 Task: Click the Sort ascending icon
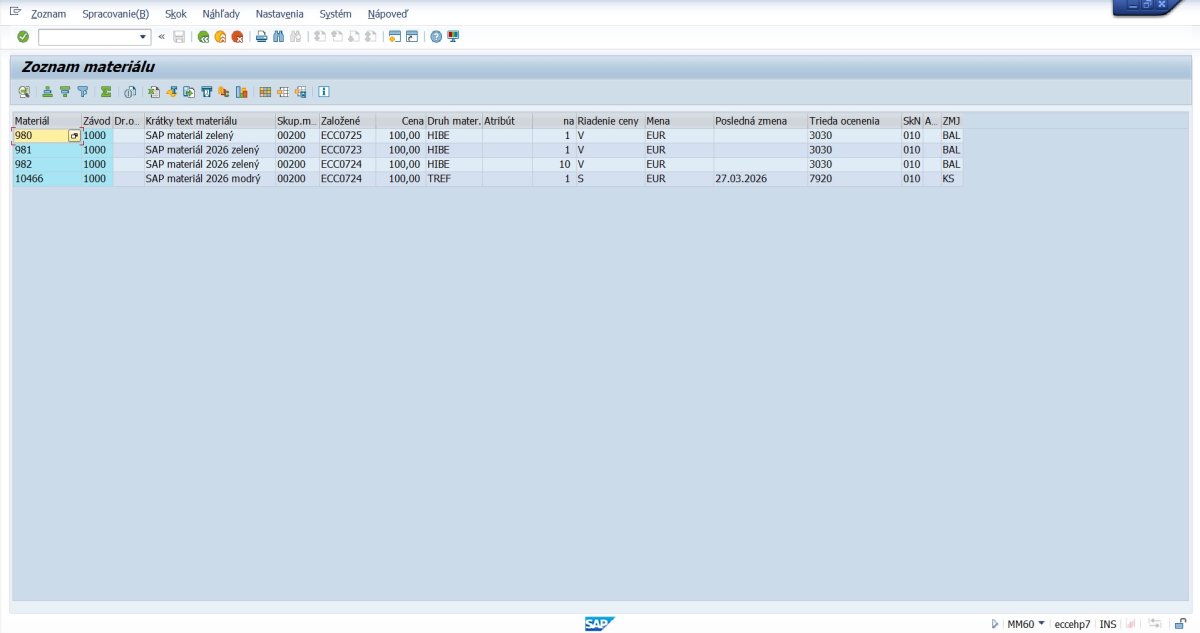coord(47,92)
